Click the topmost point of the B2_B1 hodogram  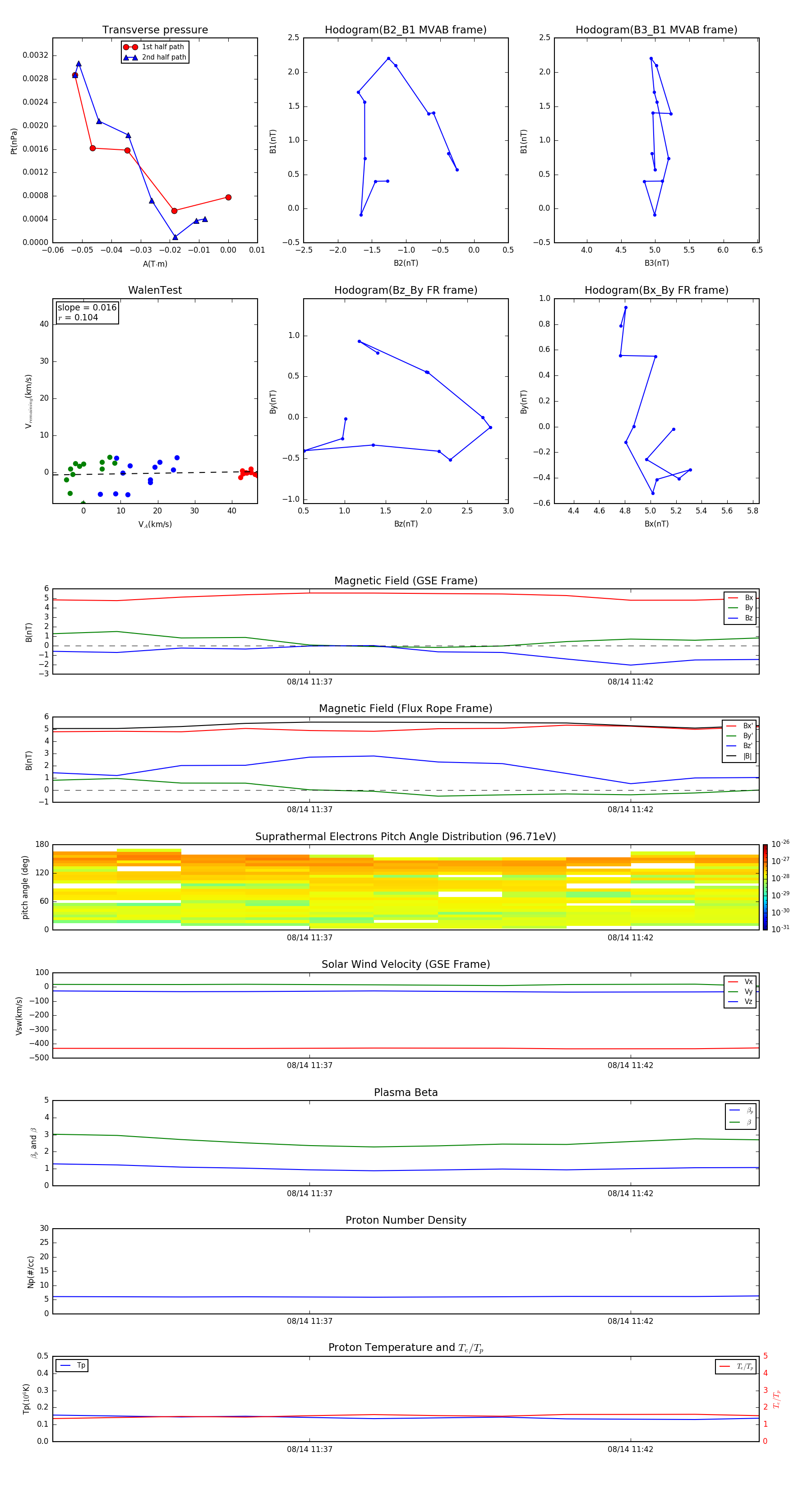coord(388,58)
